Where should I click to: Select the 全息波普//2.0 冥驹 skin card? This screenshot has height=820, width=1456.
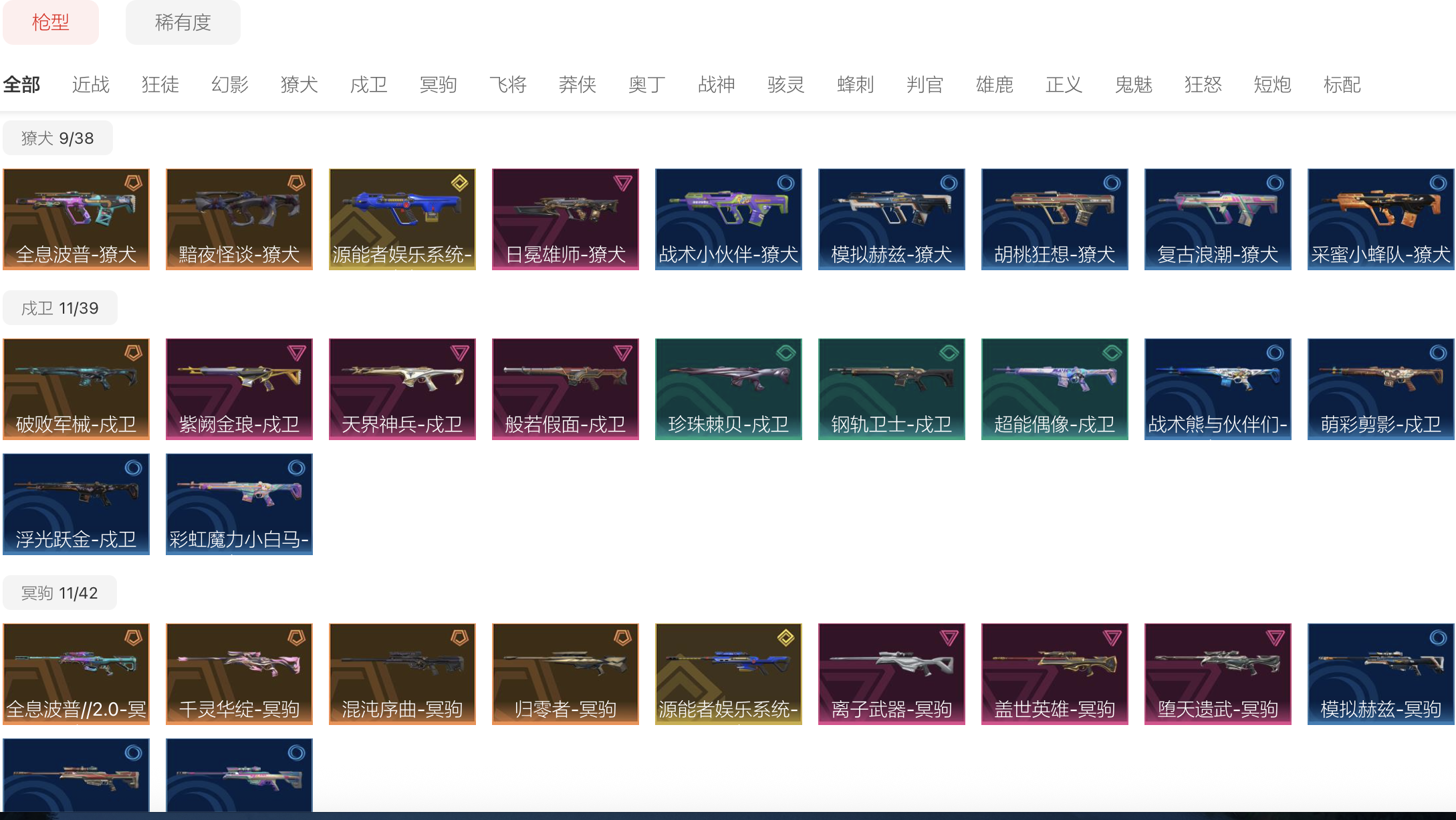tap(76, 674)
